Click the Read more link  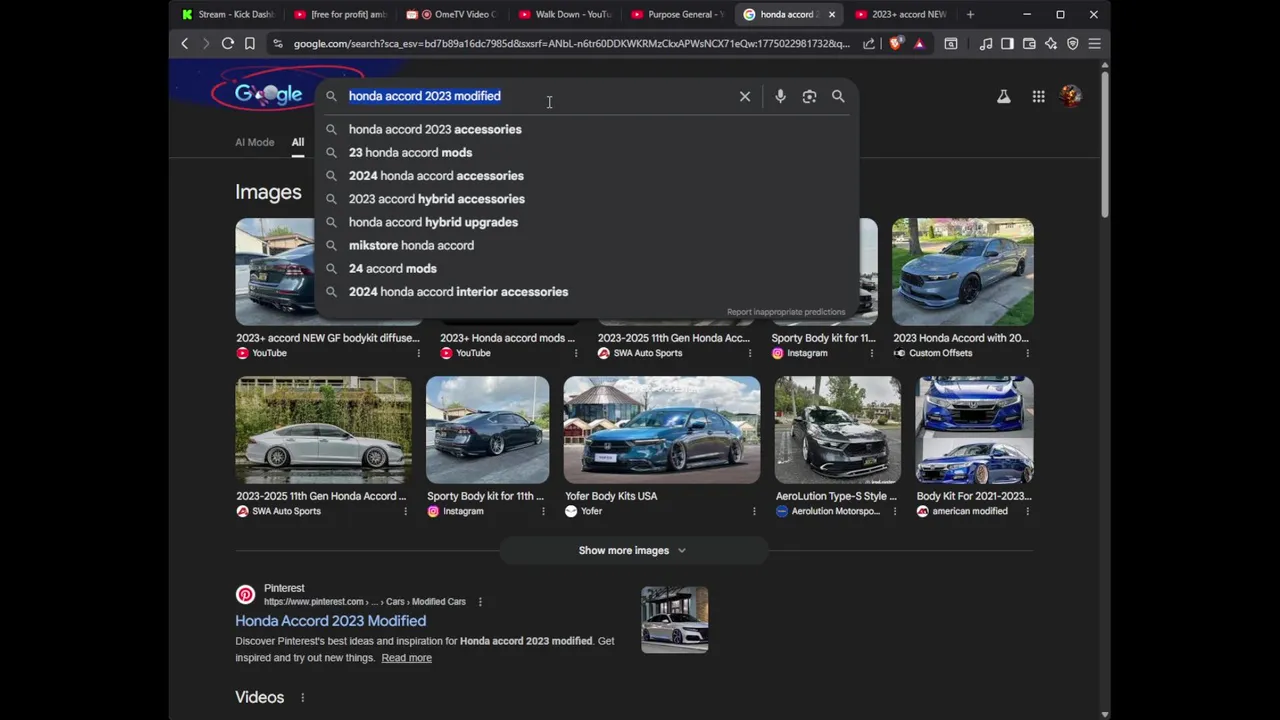[x=406, y=658]
